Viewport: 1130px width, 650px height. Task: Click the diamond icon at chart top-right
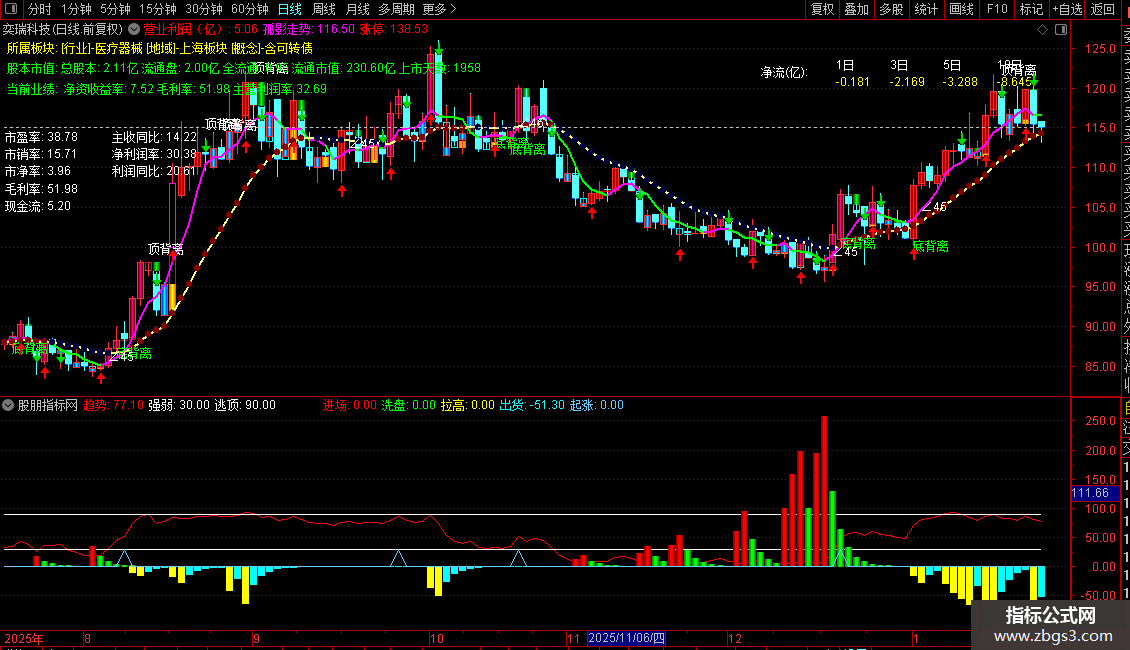(x=1042, y=29)
